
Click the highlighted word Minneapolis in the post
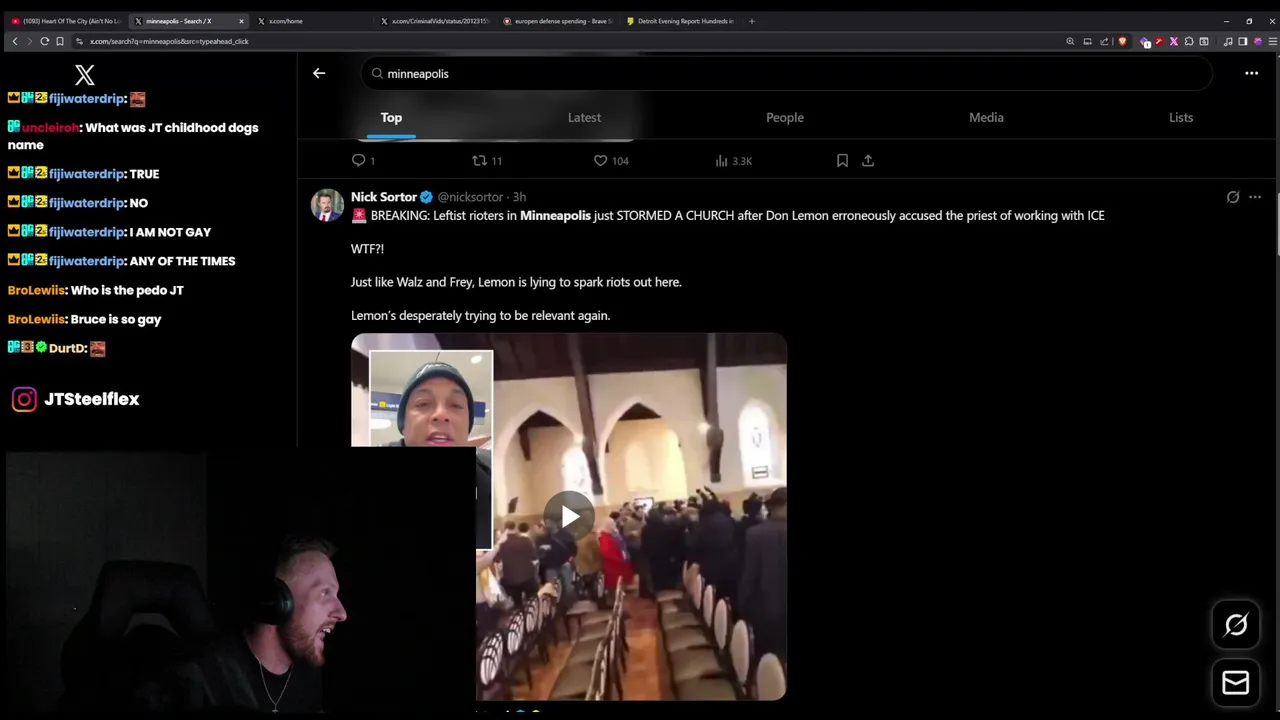tap(555, 215)
